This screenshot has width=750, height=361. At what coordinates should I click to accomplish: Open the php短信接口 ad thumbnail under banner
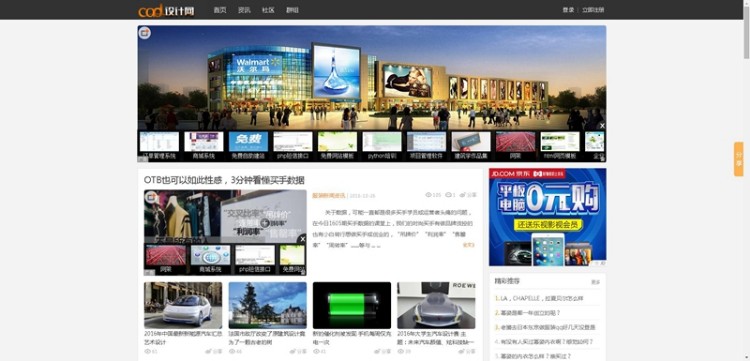click(x=293, y=146)
